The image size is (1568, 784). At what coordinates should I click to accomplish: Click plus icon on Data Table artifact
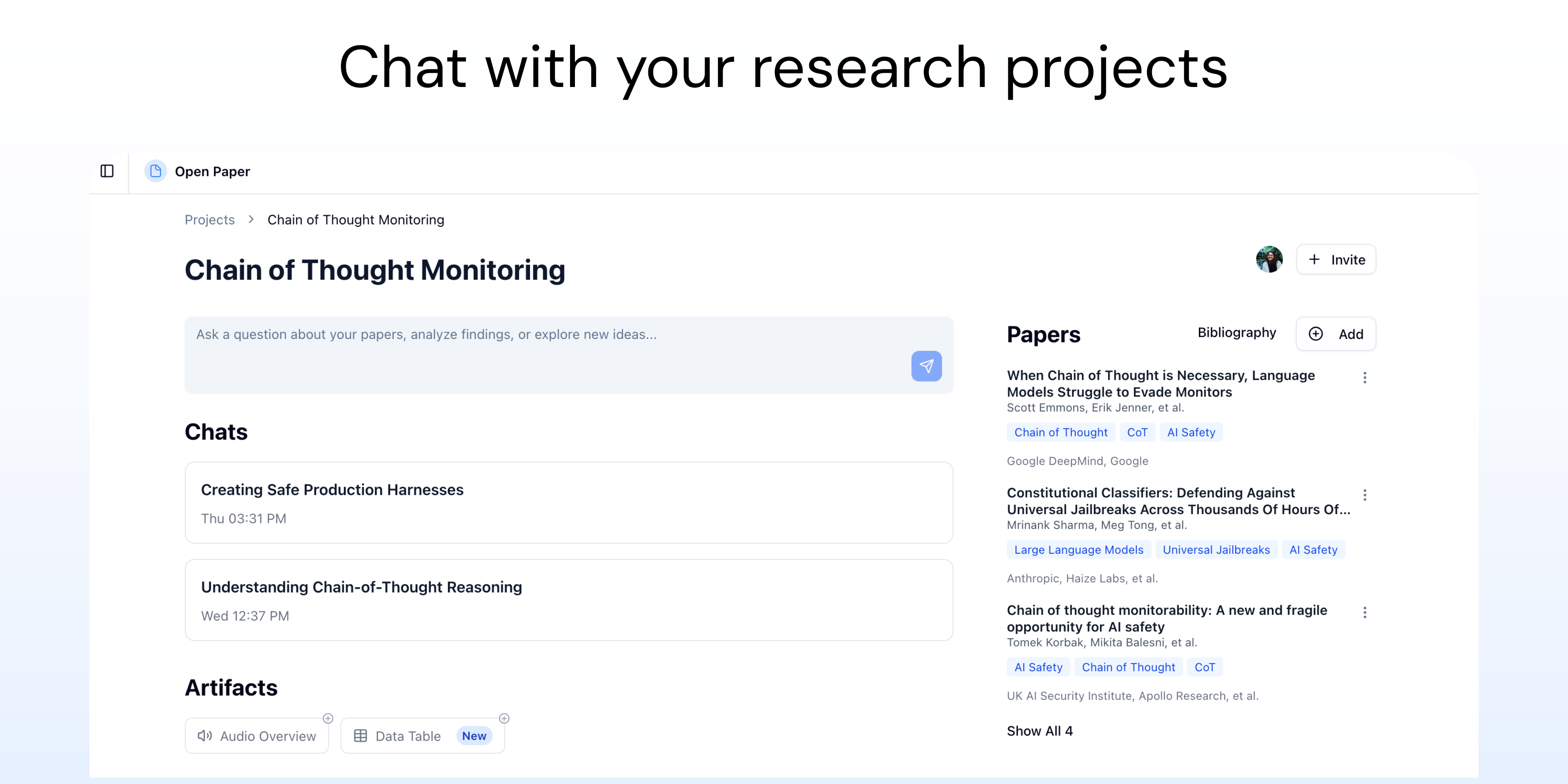pyautogui.click(x=504, y=718)
